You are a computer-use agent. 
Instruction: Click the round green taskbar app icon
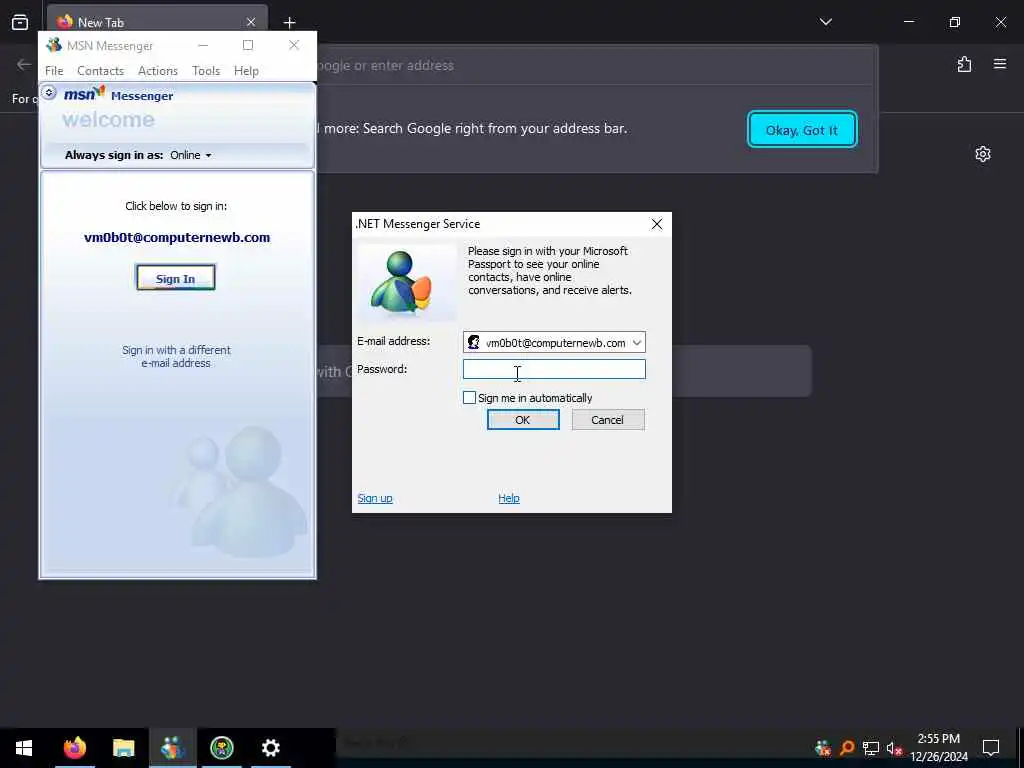(222, 747)
